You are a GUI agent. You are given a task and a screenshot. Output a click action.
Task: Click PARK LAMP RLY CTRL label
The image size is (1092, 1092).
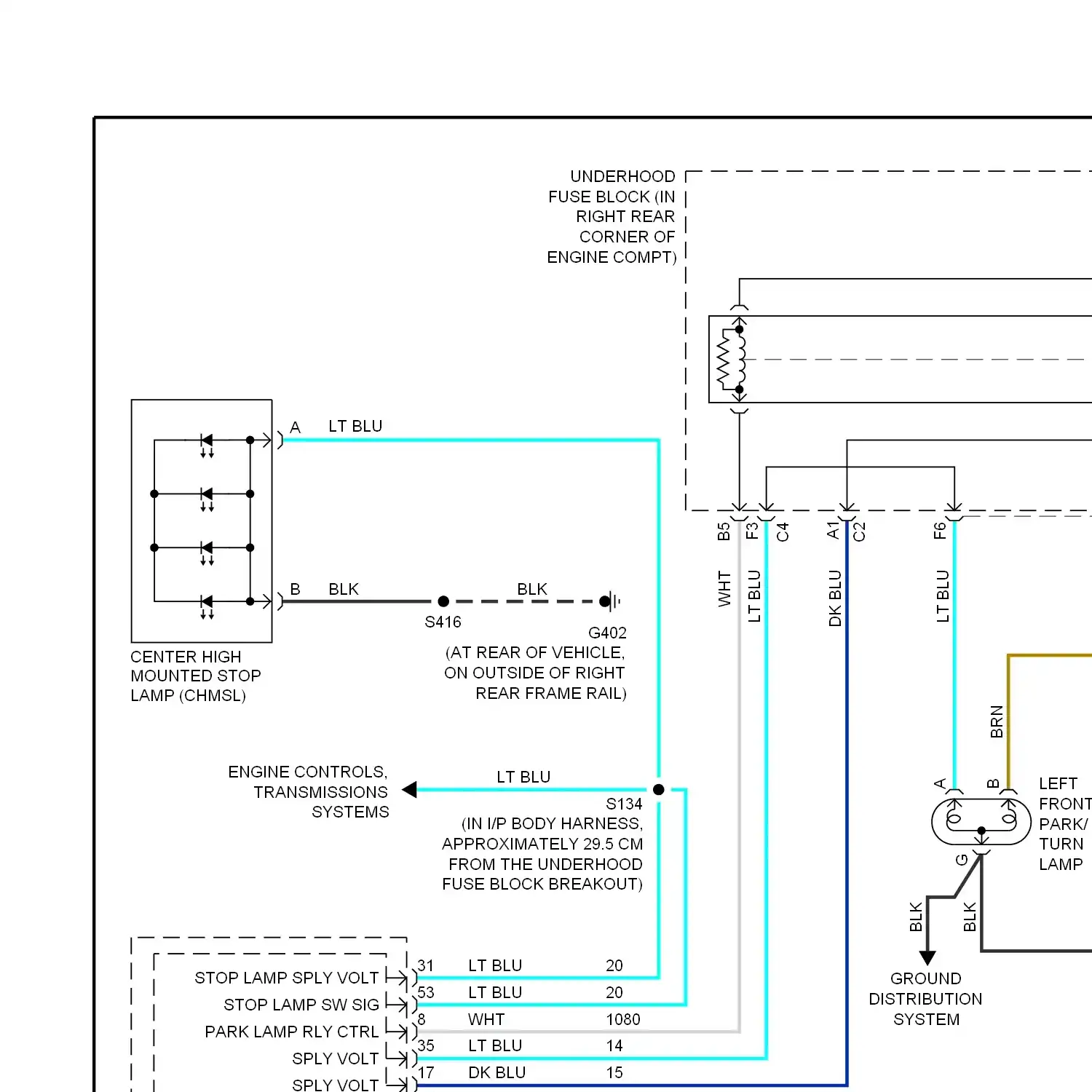(x=291, y=1032)
